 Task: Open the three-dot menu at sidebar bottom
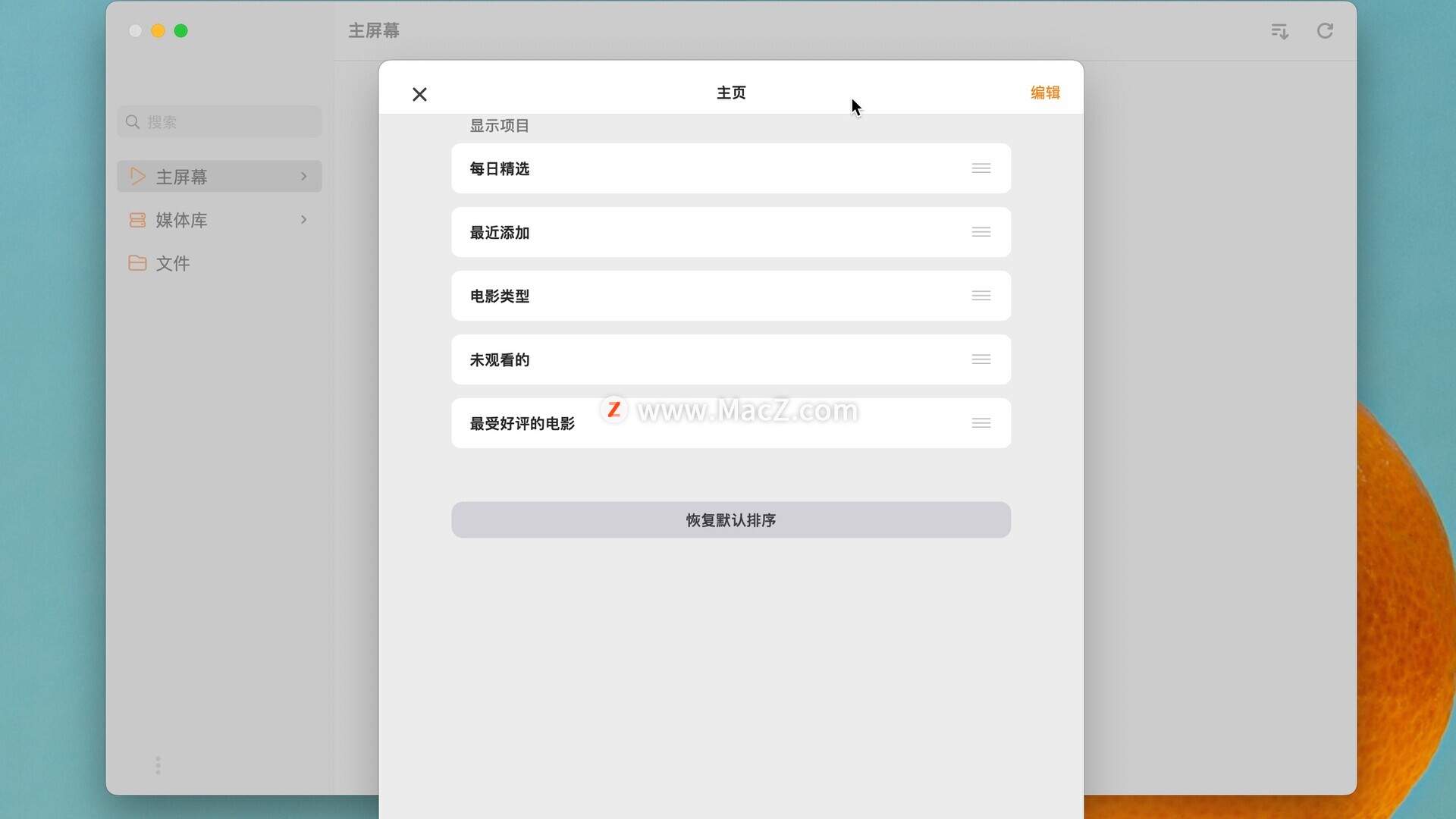click(158, 765)
